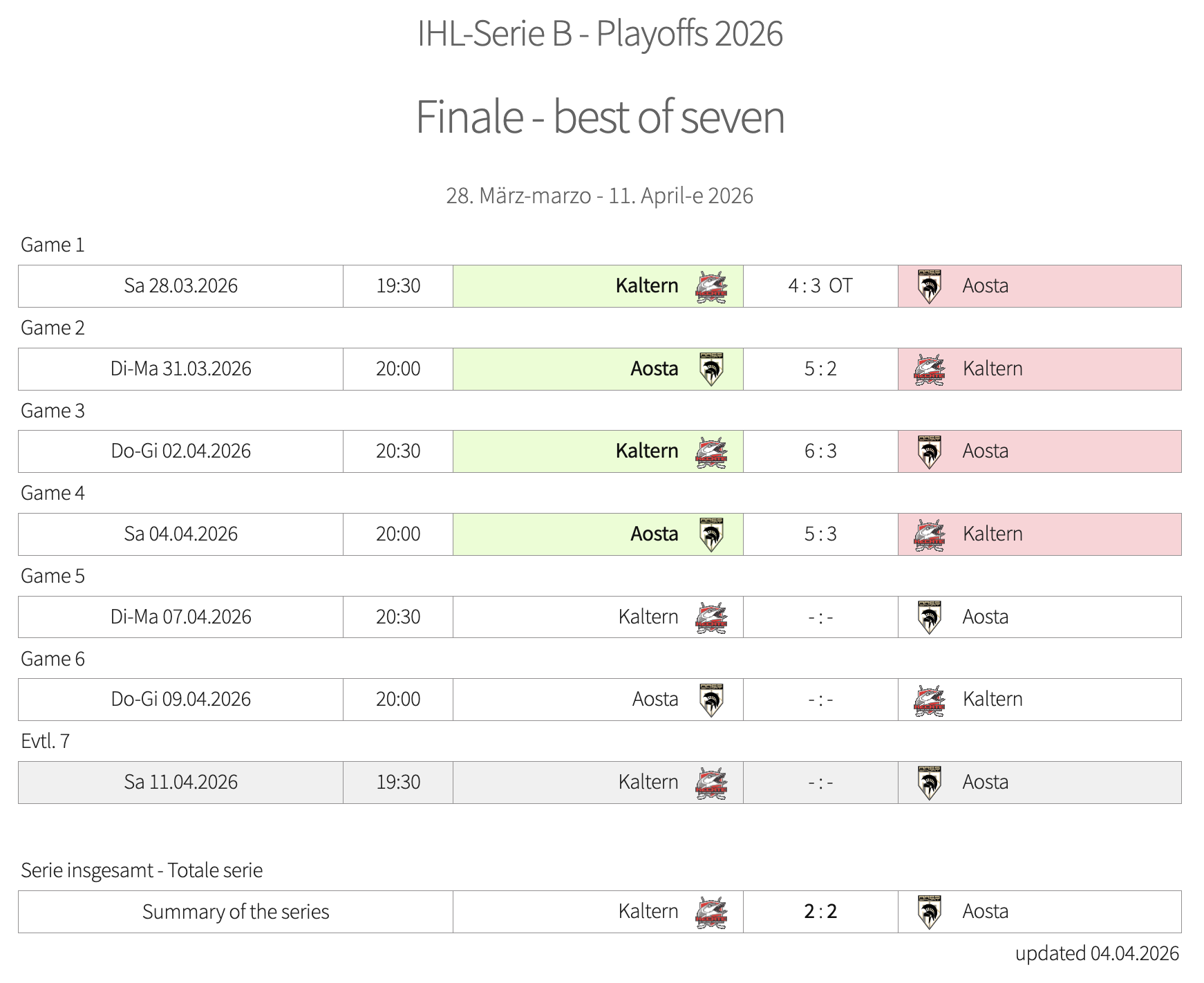The image size is (1204, 983).
Task: Click Kaltern shark logo in Game 2 away cell
Action: click(929, 369)
